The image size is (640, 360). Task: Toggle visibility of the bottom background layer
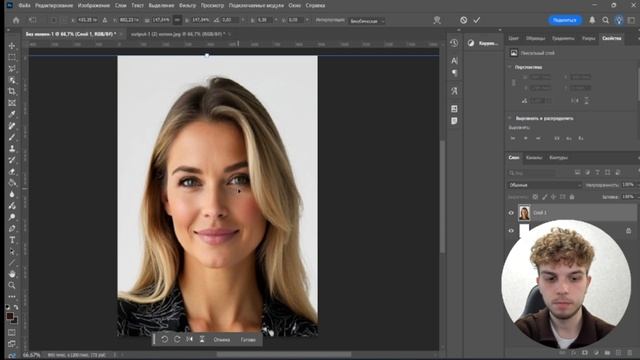pyautogui.click(x=511, y=231)
